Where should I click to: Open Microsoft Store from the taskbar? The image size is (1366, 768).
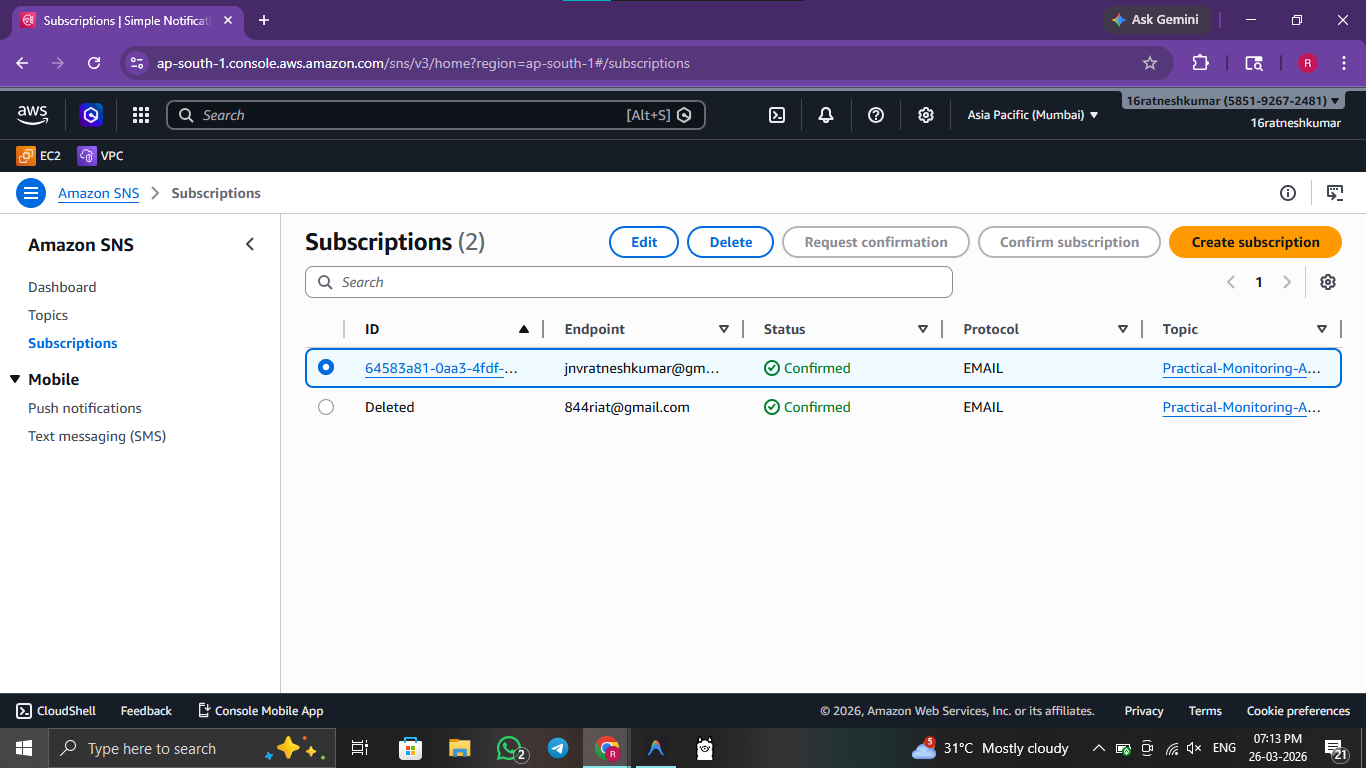410,748
